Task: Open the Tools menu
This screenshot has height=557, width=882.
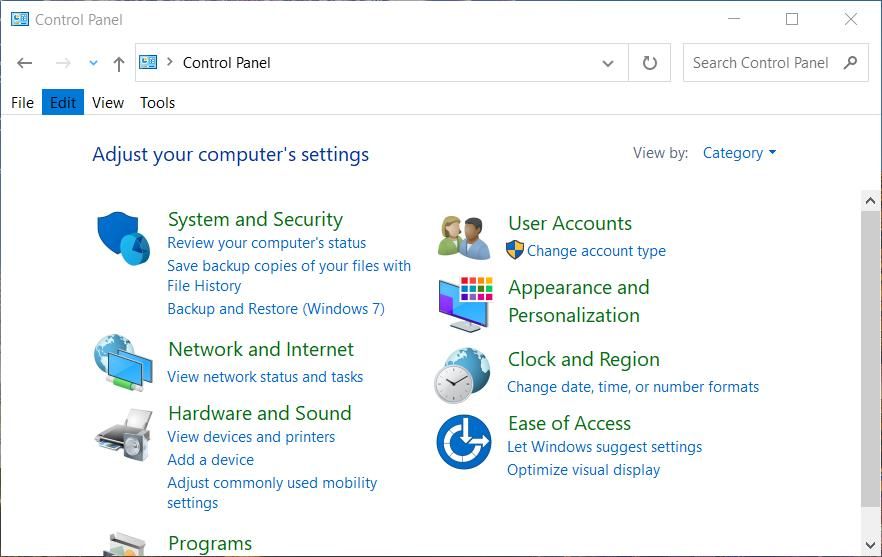Action: 158,102
